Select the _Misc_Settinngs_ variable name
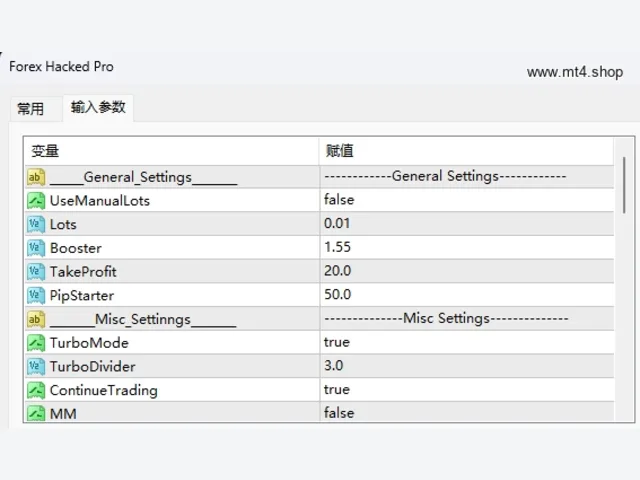Screen dimensions: 640x480 coord(143,320)
